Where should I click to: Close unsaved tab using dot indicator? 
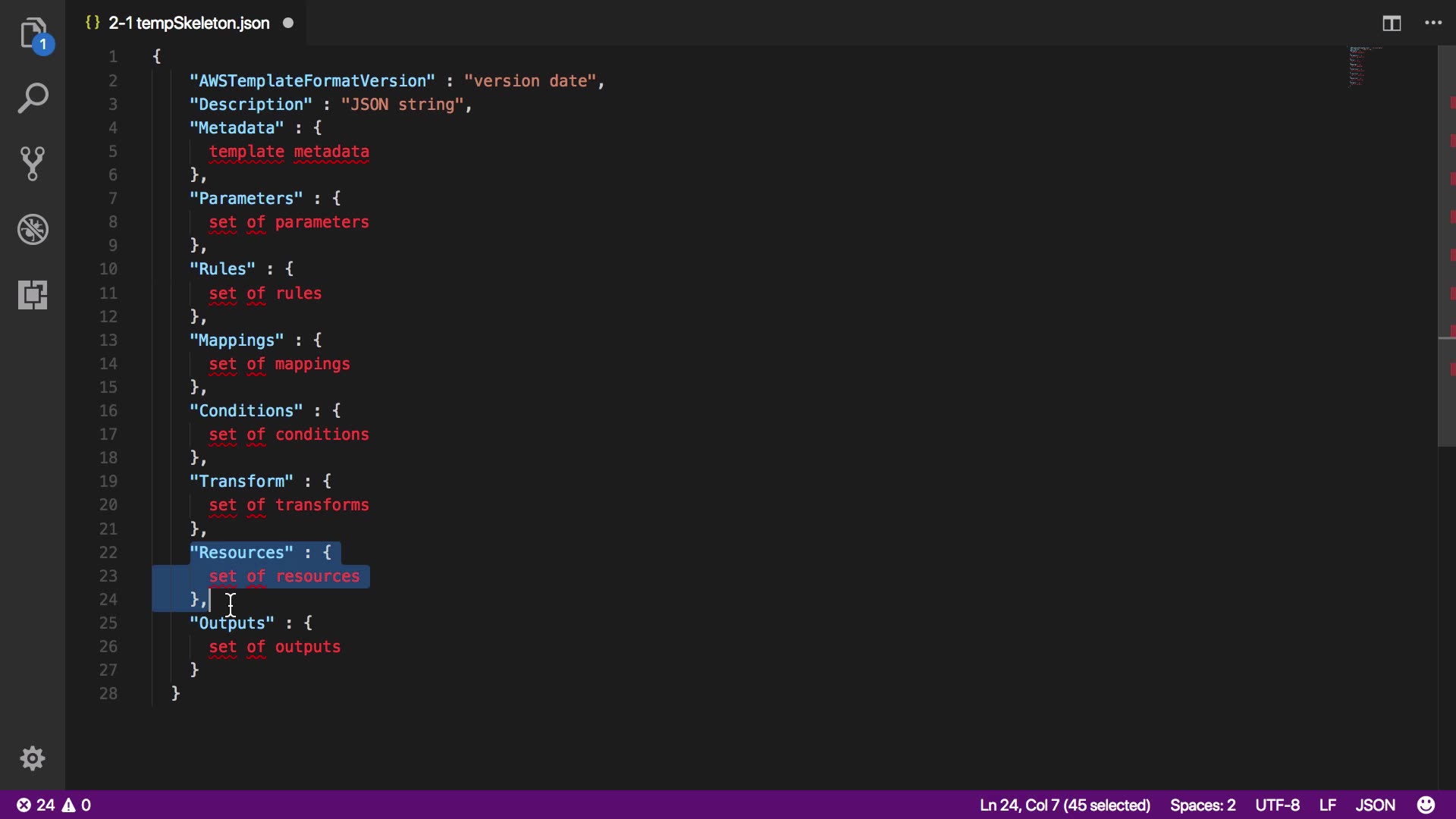(x=288, y=24)
